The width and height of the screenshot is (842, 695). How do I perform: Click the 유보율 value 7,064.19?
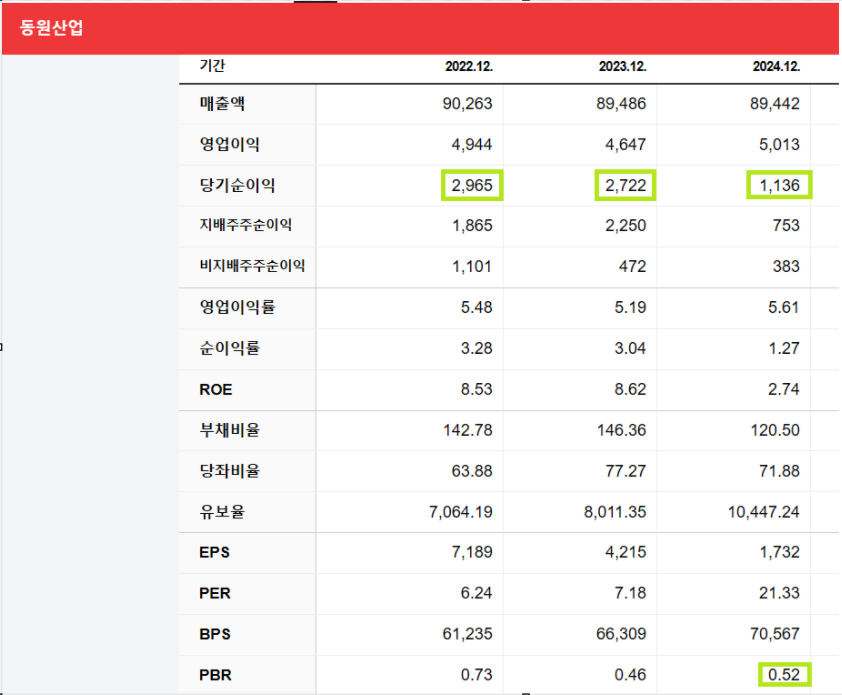point(461,511)
